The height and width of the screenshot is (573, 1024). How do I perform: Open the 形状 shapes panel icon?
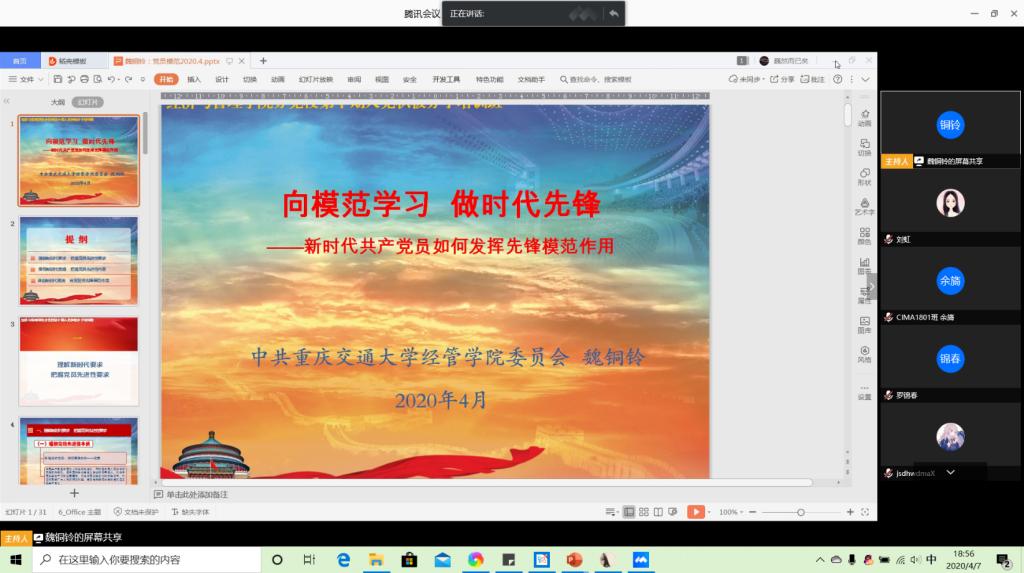[x=864, y=175]
